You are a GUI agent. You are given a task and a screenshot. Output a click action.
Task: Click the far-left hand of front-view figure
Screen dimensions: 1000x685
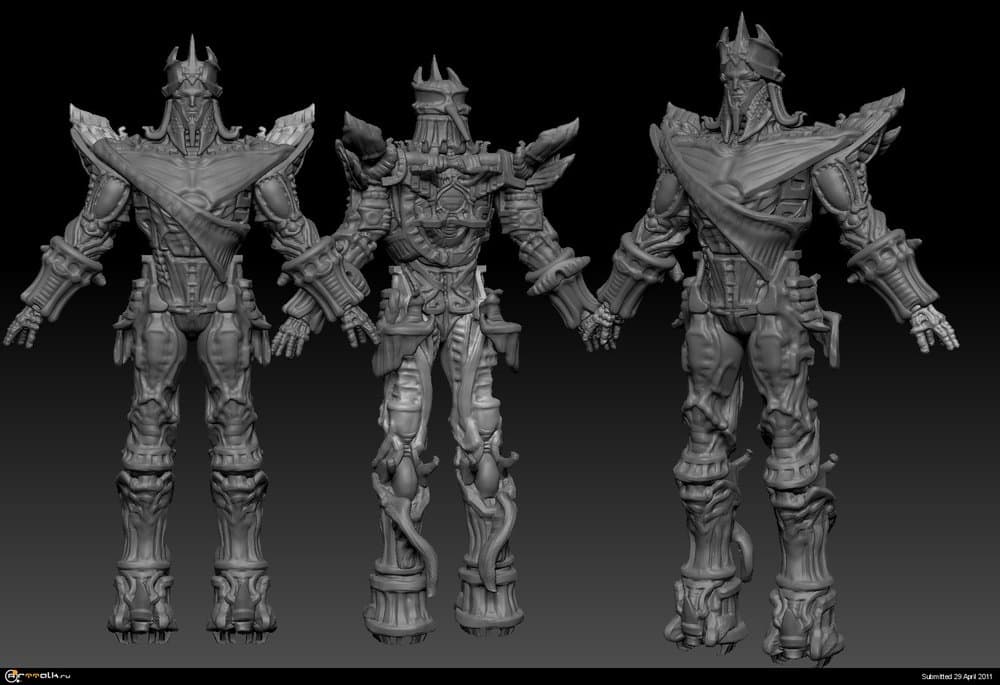(22, 325)
